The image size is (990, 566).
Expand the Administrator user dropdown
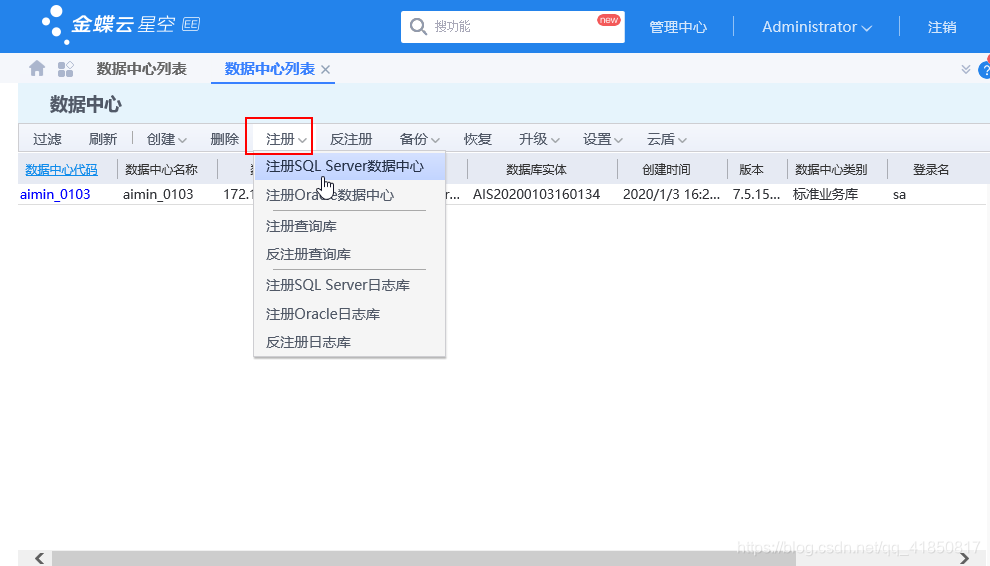coord(816,27)
